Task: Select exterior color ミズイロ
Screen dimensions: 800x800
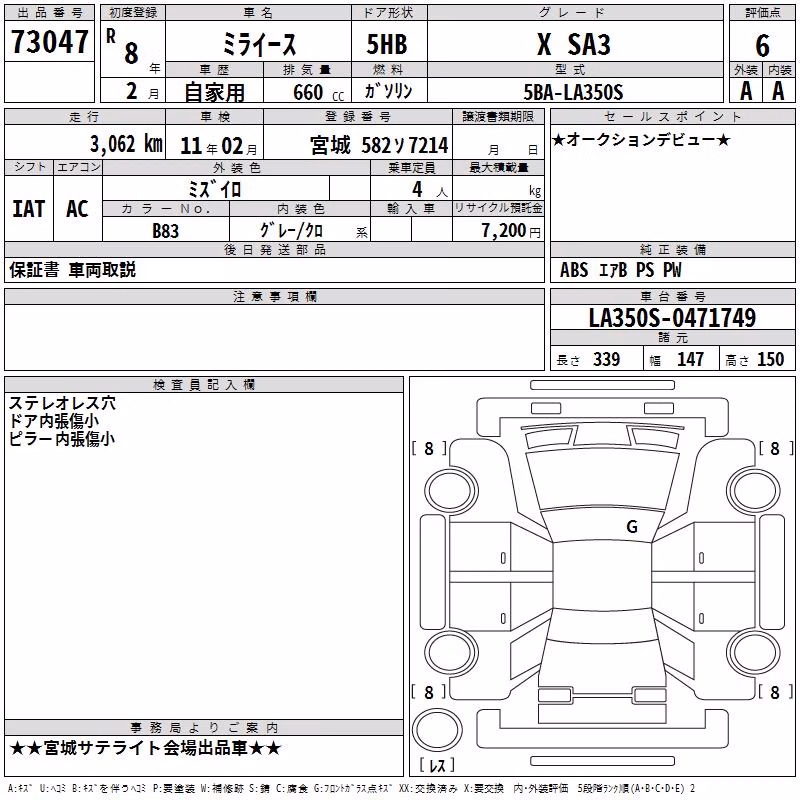Action: (x=214, y=189)
